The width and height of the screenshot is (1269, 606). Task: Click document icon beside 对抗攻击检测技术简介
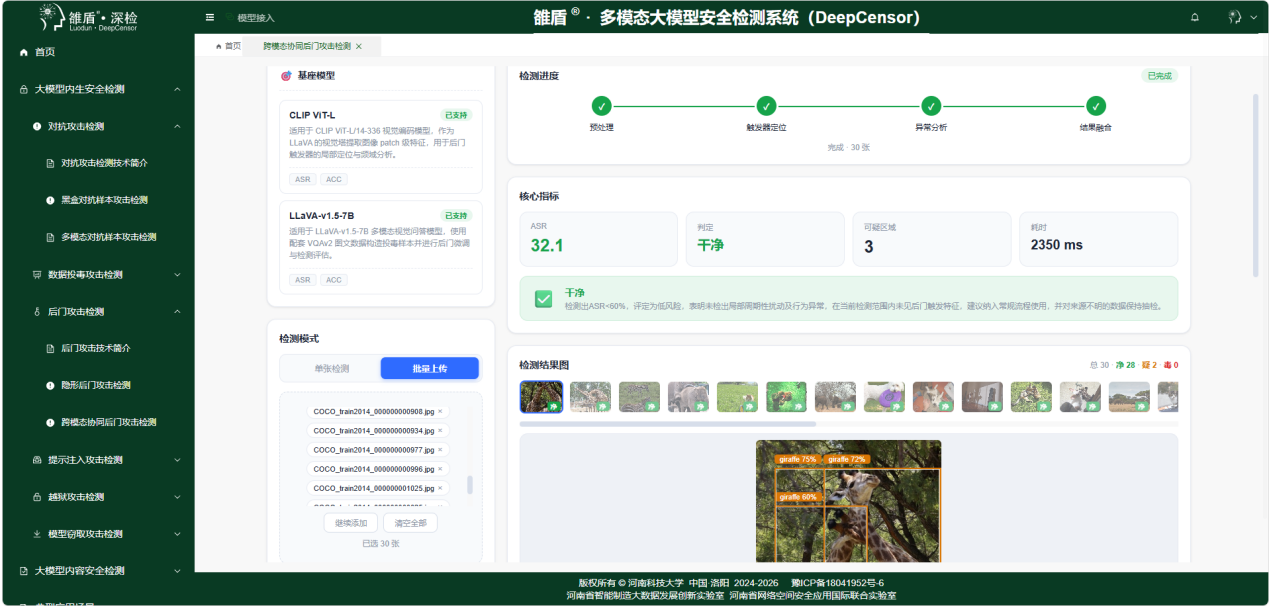pos(50,163)
